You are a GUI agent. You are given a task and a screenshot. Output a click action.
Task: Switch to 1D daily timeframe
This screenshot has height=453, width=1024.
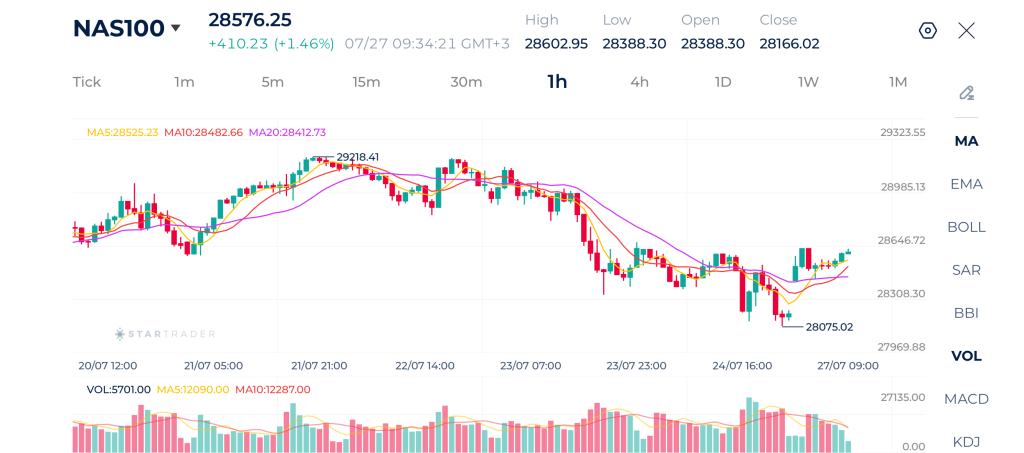pos(723,82)
